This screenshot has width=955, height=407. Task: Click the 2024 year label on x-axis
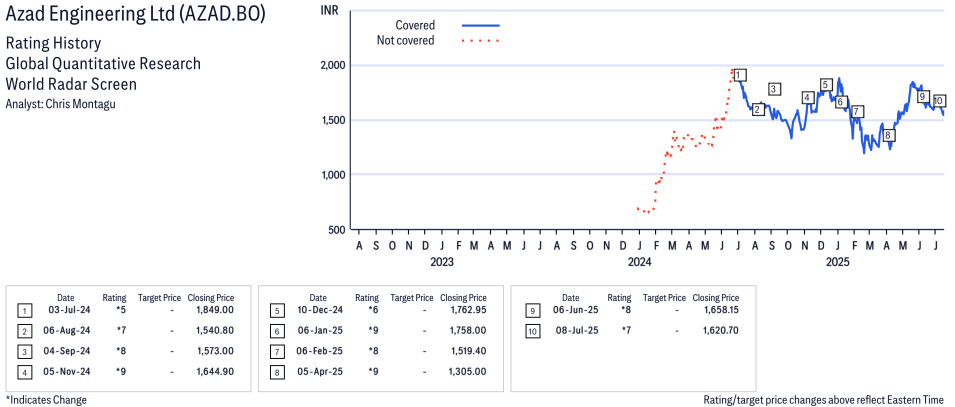640,262
